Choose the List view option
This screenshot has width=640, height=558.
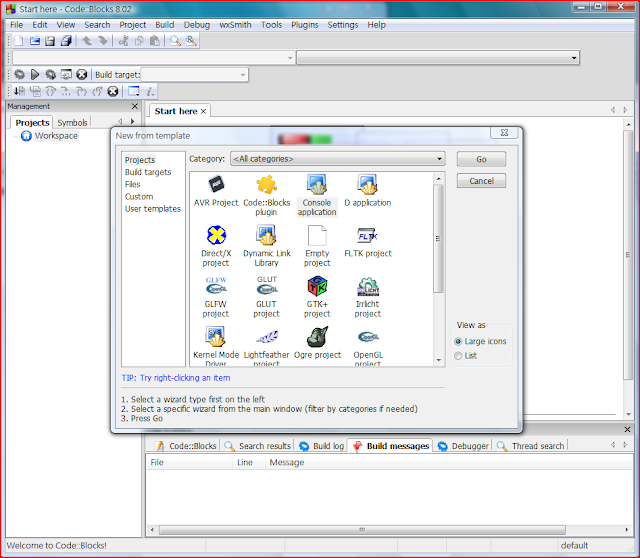[466, 356]
